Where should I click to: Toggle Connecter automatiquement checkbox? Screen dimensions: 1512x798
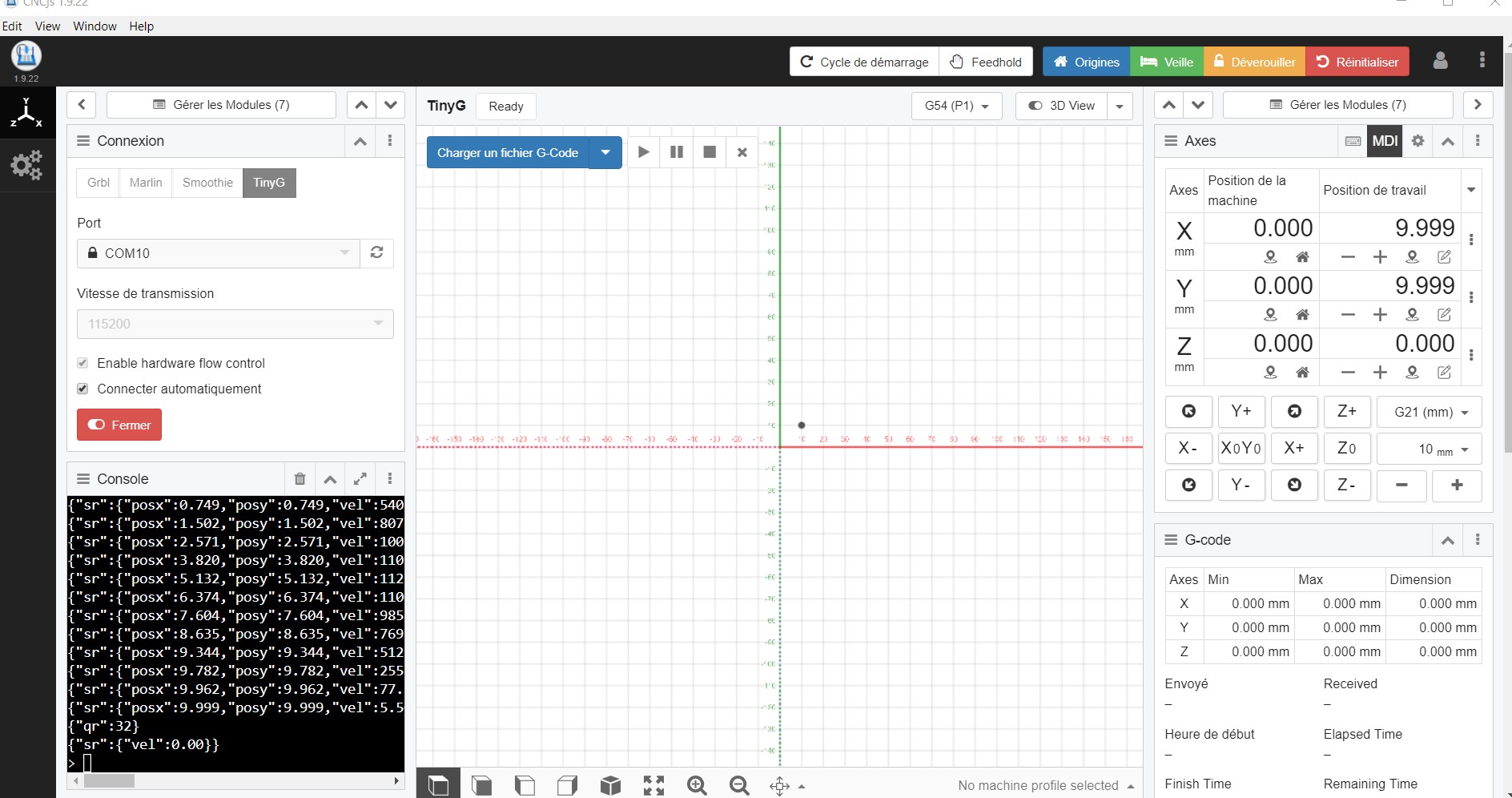pos(82,389)
